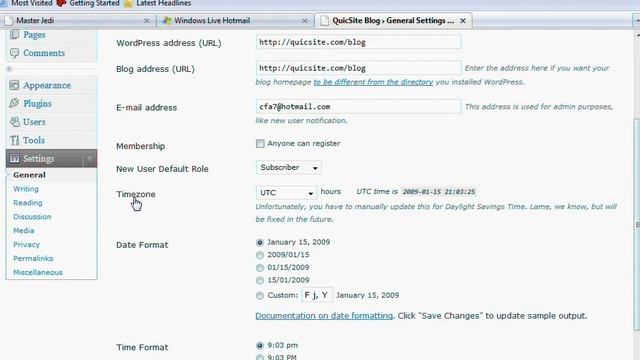Open Documentation on date formatting link
The height and width of the screenshot is (360, 640).
tap(324, 316)
